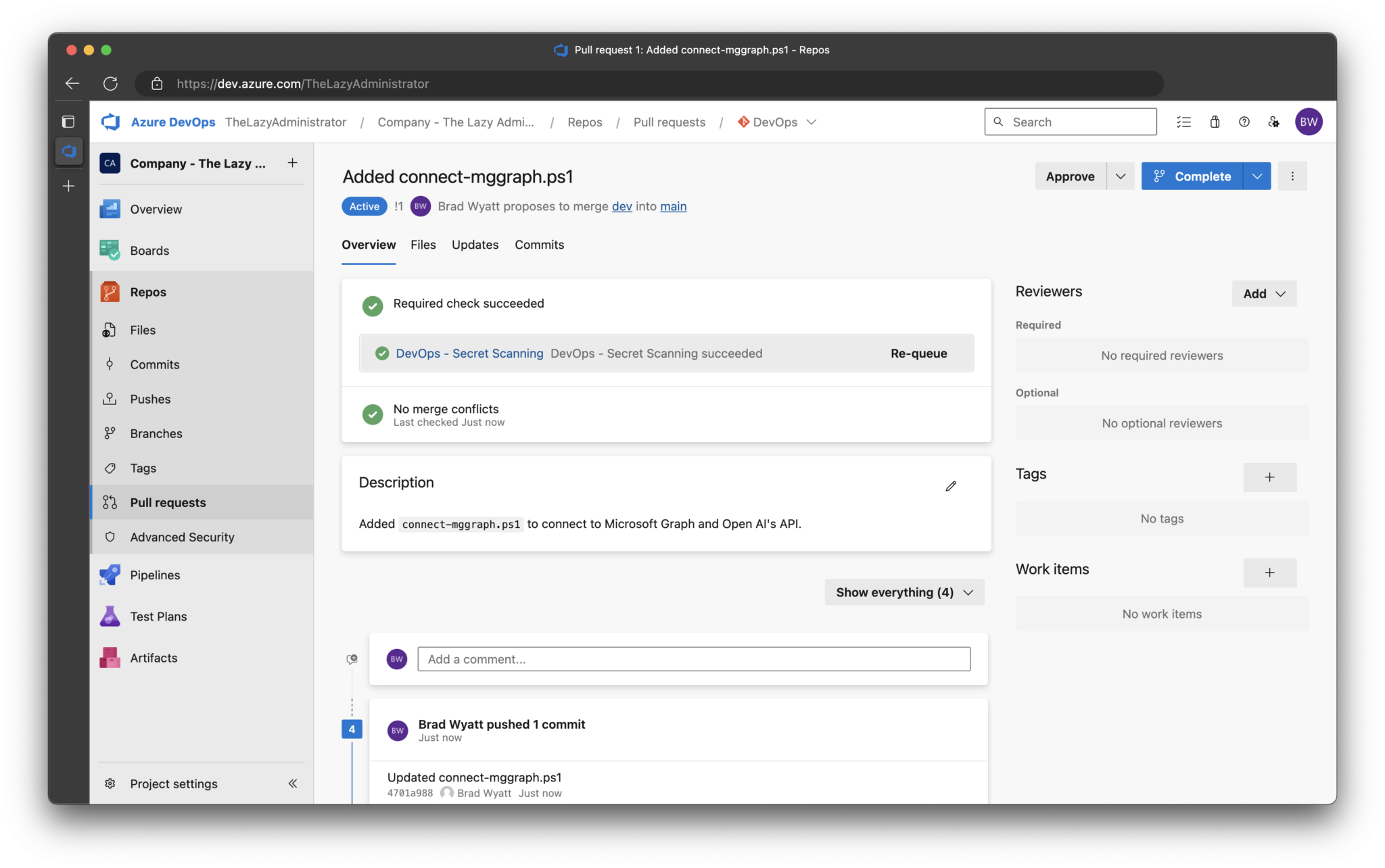The height and width of the screenshot is (868, 1385).
Task: Go back in browser history
Action: [x=72, y=83]
